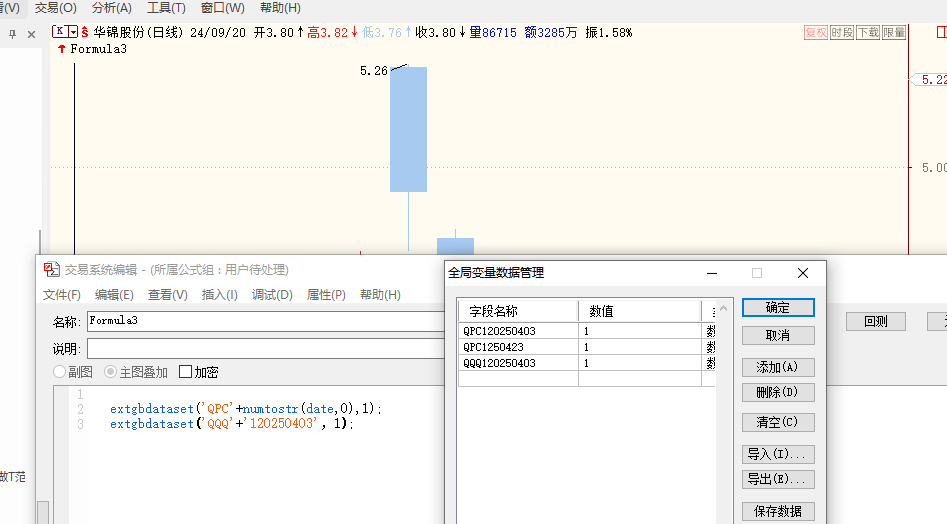Click the 导入(I)... button

click(778, 454)
